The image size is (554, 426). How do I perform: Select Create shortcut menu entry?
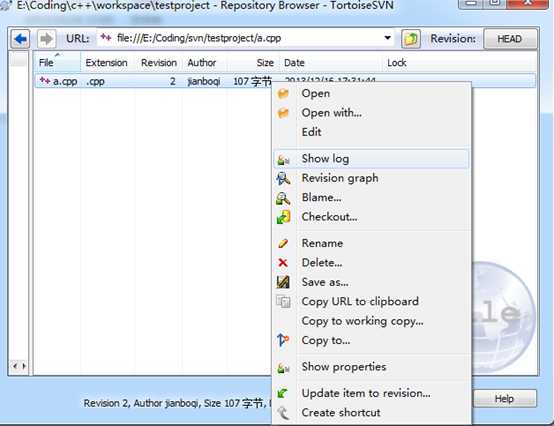[371, 413]
